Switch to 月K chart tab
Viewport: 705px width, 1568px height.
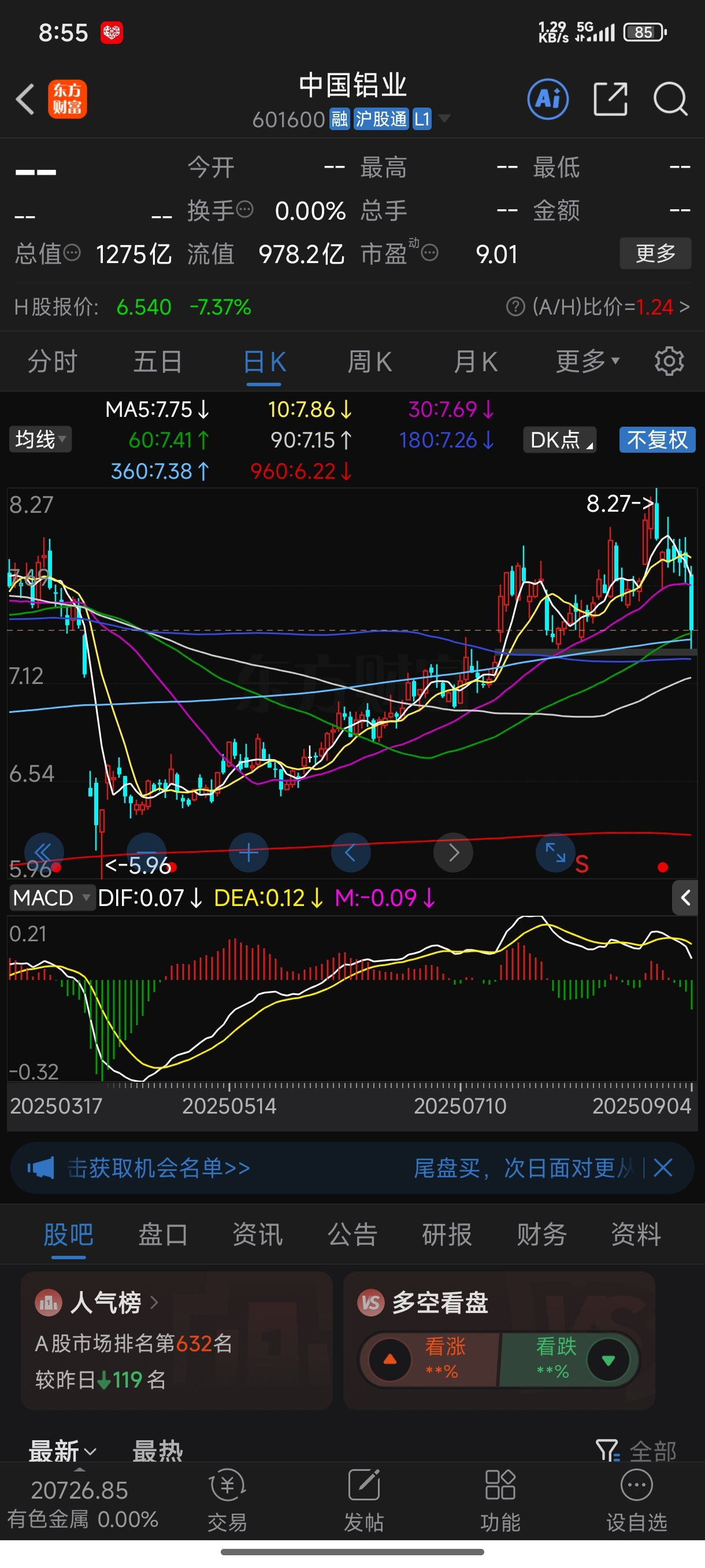coord(475,361)
